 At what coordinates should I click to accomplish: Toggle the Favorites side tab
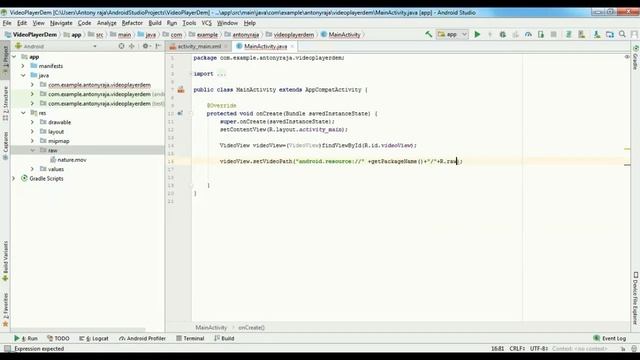(x=5, y=309)
